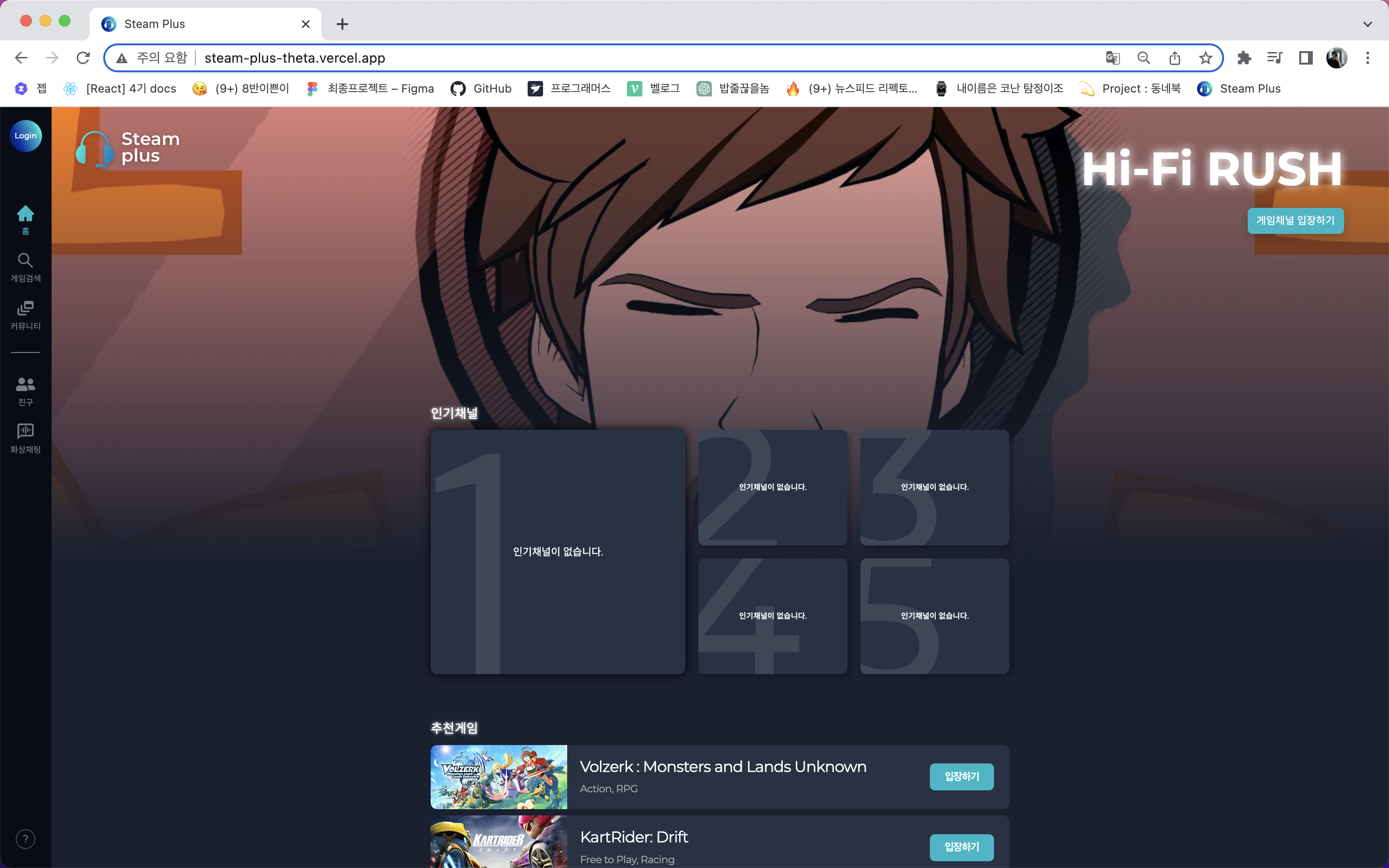This screenshot has width=1389, height=868.
Task: Switch to the Steam Plus tab
Action: click(154, 24)
